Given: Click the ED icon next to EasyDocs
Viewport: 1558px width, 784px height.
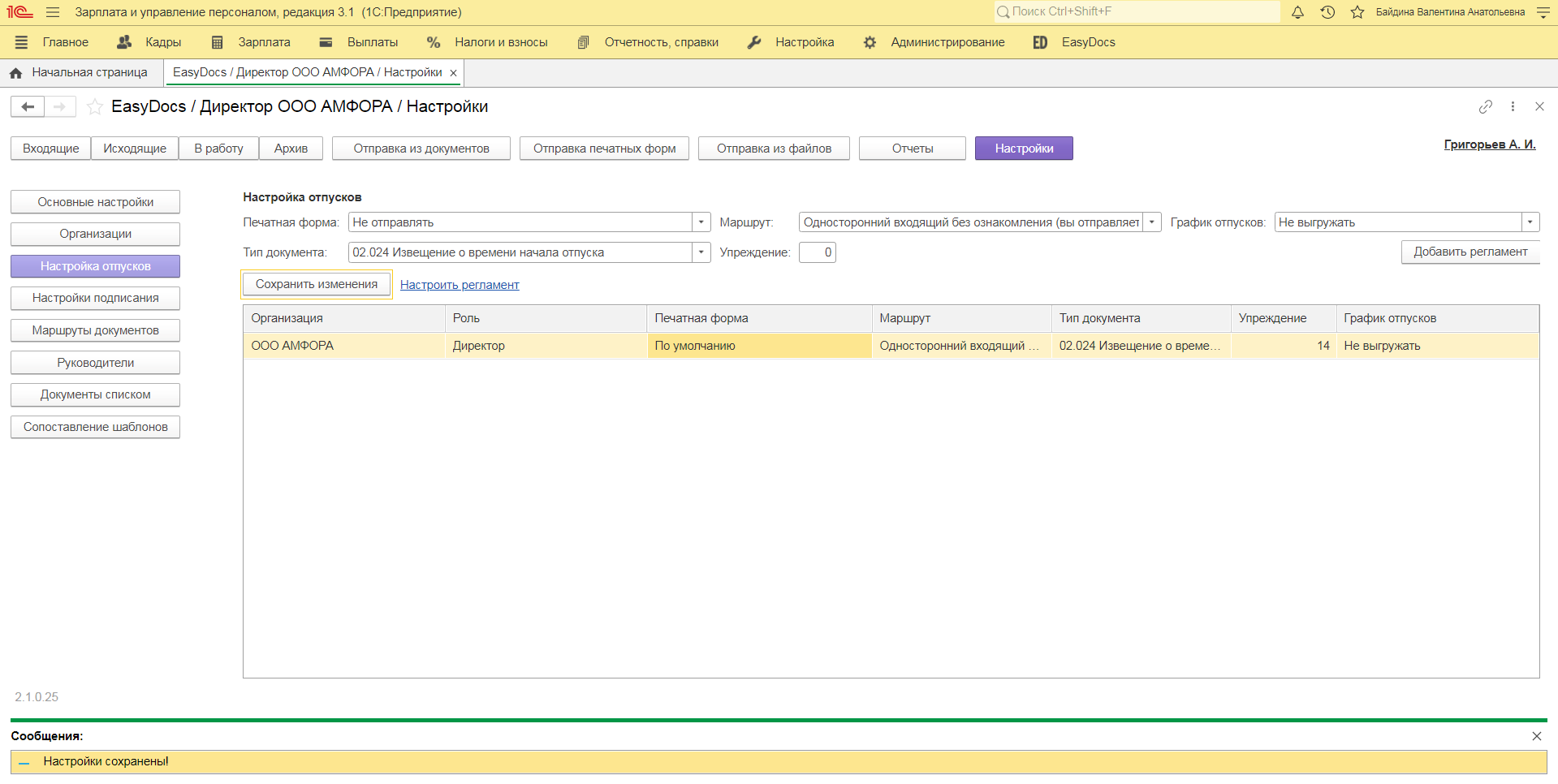Looking at the screenshot, I should (1040, 42).
